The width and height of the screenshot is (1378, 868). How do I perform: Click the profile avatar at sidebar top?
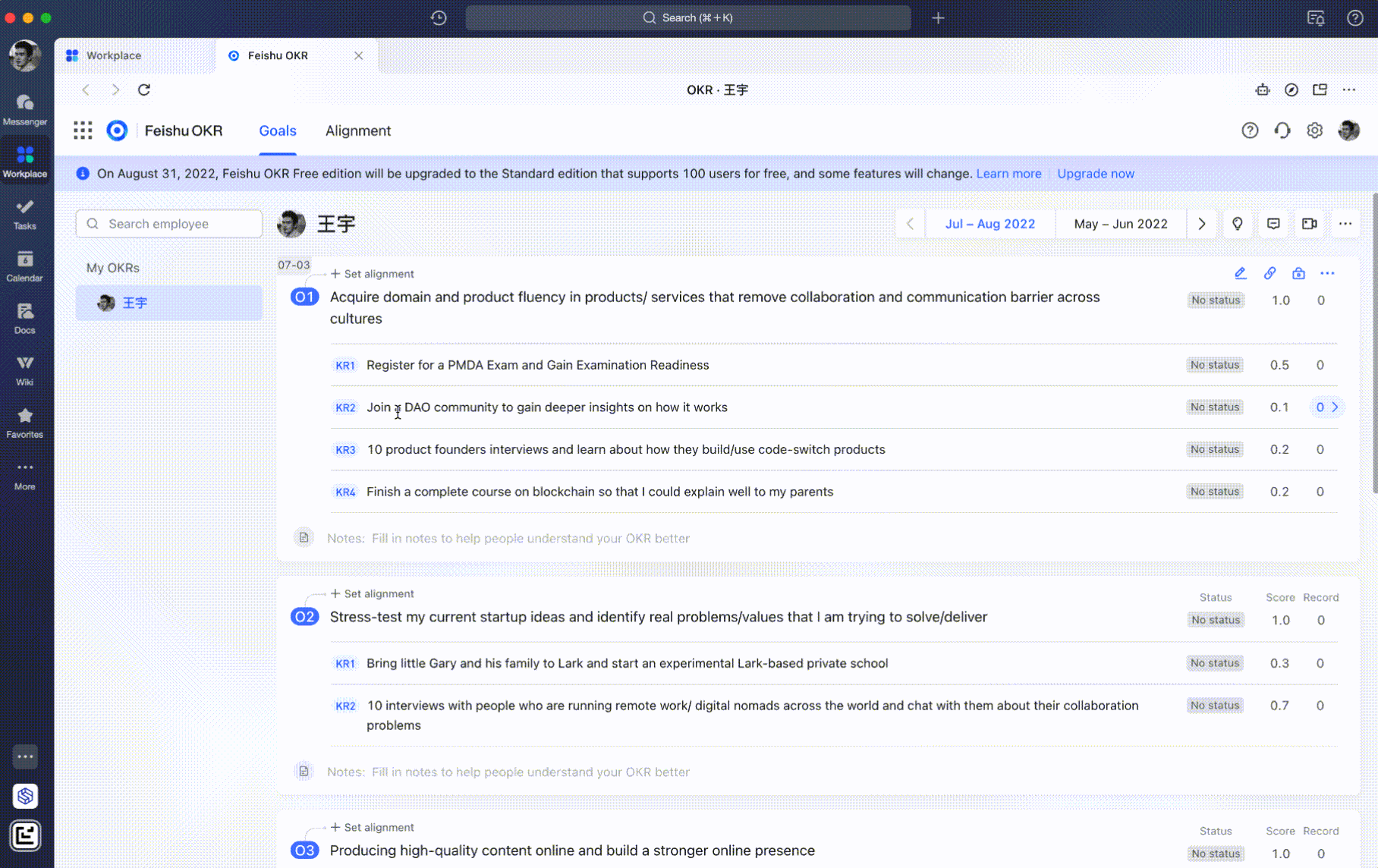click(24, 55)
